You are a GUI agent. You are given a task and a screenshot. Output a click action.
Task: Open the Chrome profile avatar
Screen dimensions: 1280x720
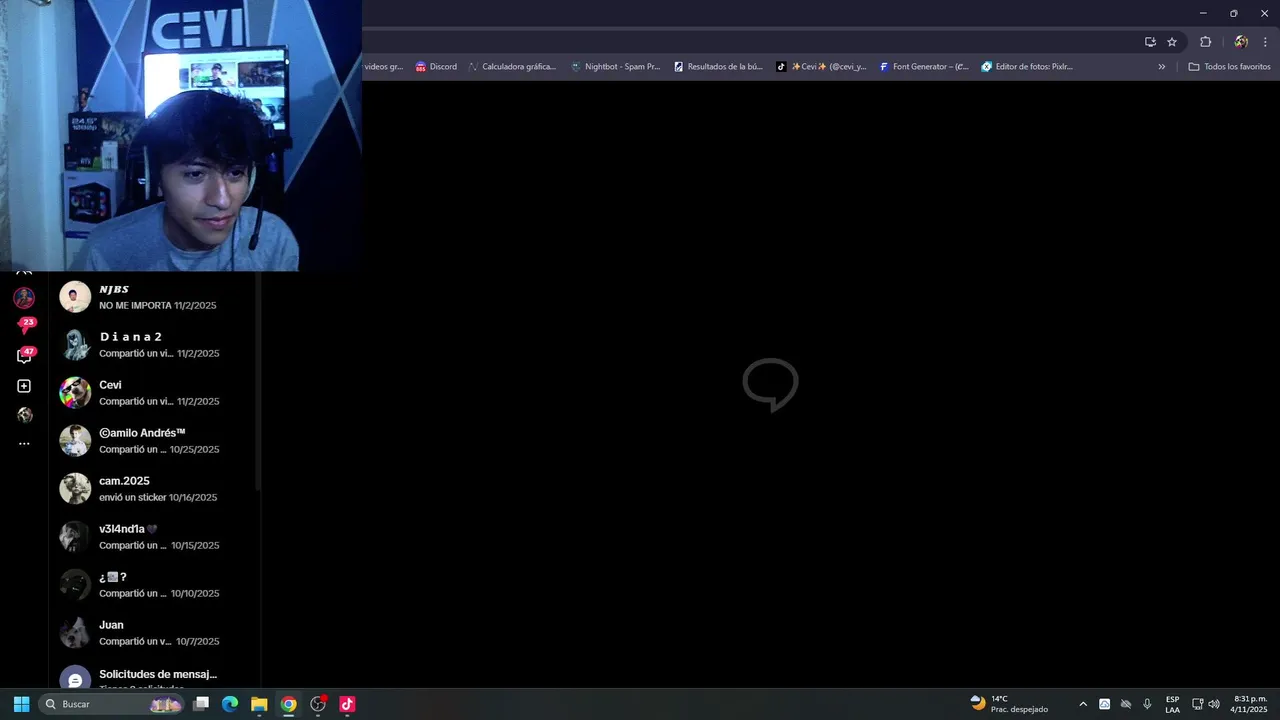pos(1241,42)
